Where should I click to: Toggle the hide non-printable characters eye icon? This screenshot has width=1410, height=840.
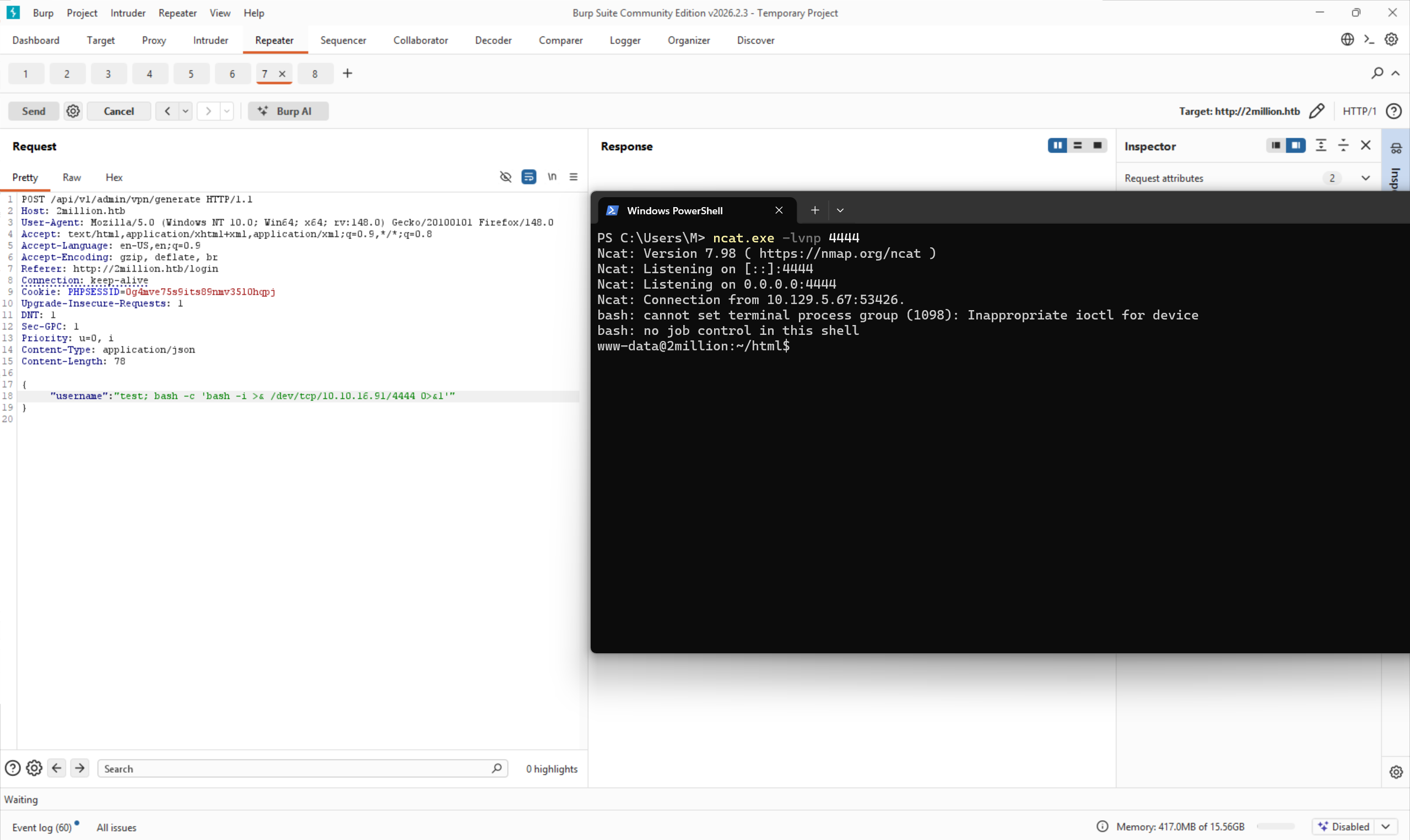point(505,177)
